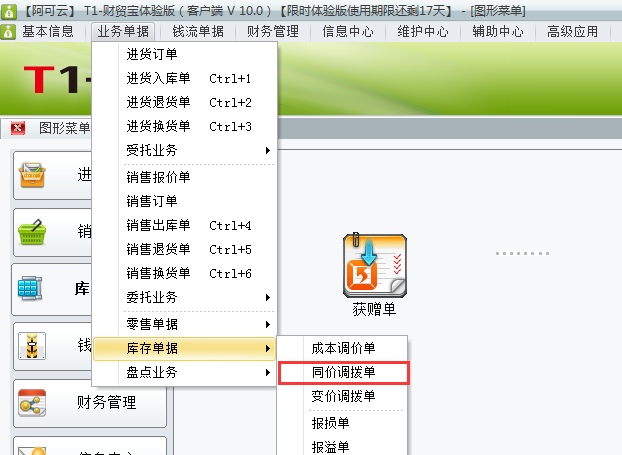Image resolution: width=622 pixels, height=455 pixels.
Task: Click the app logo icon beside 基本信息
Action: [x=8, y=32]
